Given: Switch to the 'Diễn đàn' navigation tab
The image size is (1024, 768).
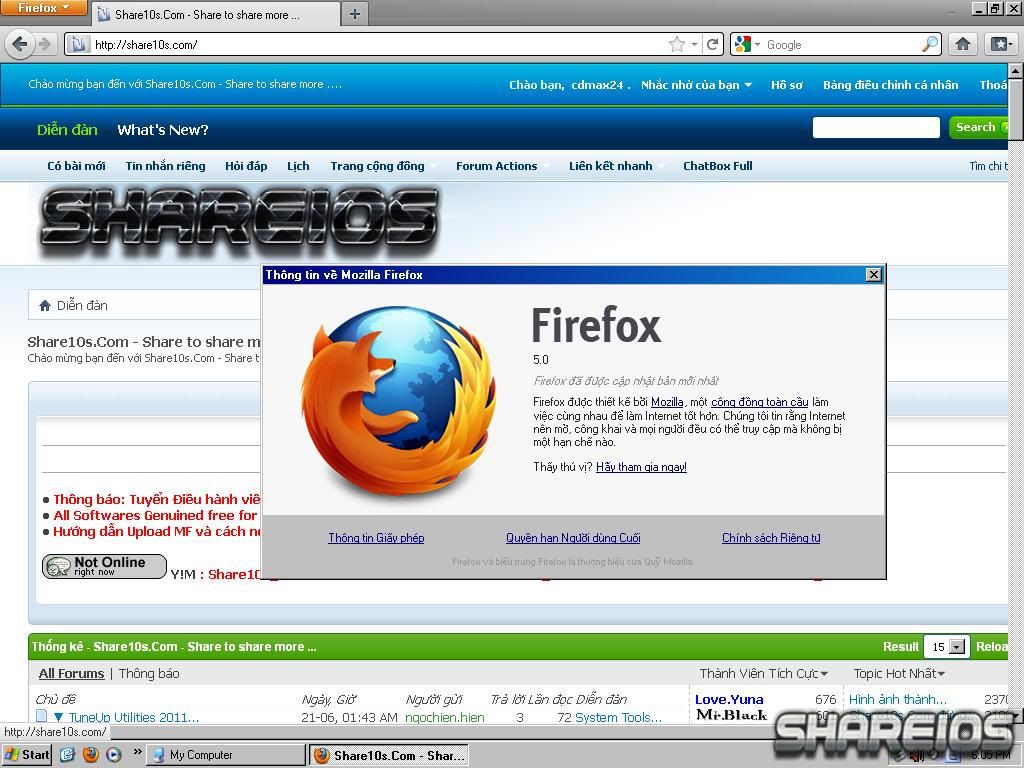Looking at the screenshot, I should coord(67,130).
